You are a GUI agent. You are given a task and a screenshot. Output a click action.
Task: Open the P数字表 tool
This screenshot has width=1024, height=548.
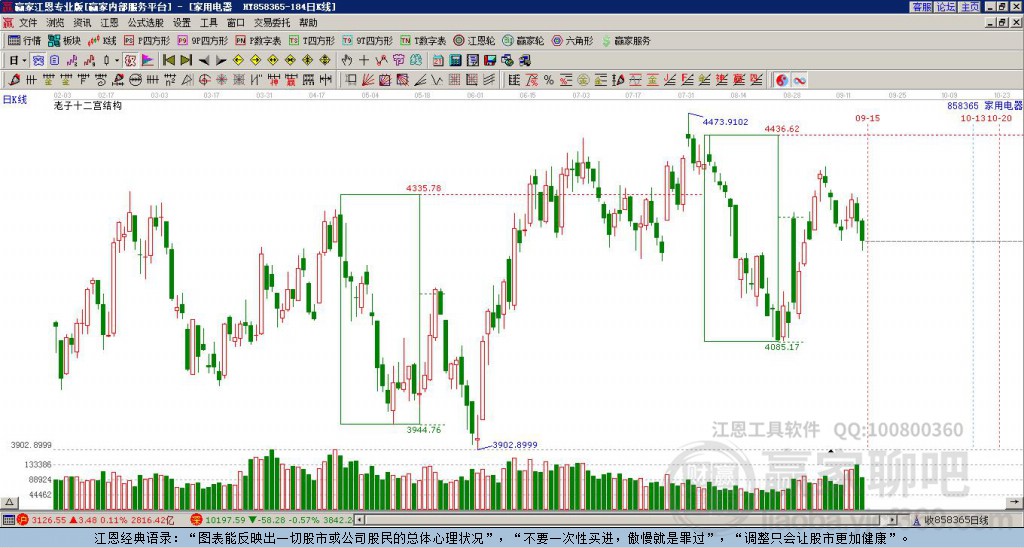259,40
